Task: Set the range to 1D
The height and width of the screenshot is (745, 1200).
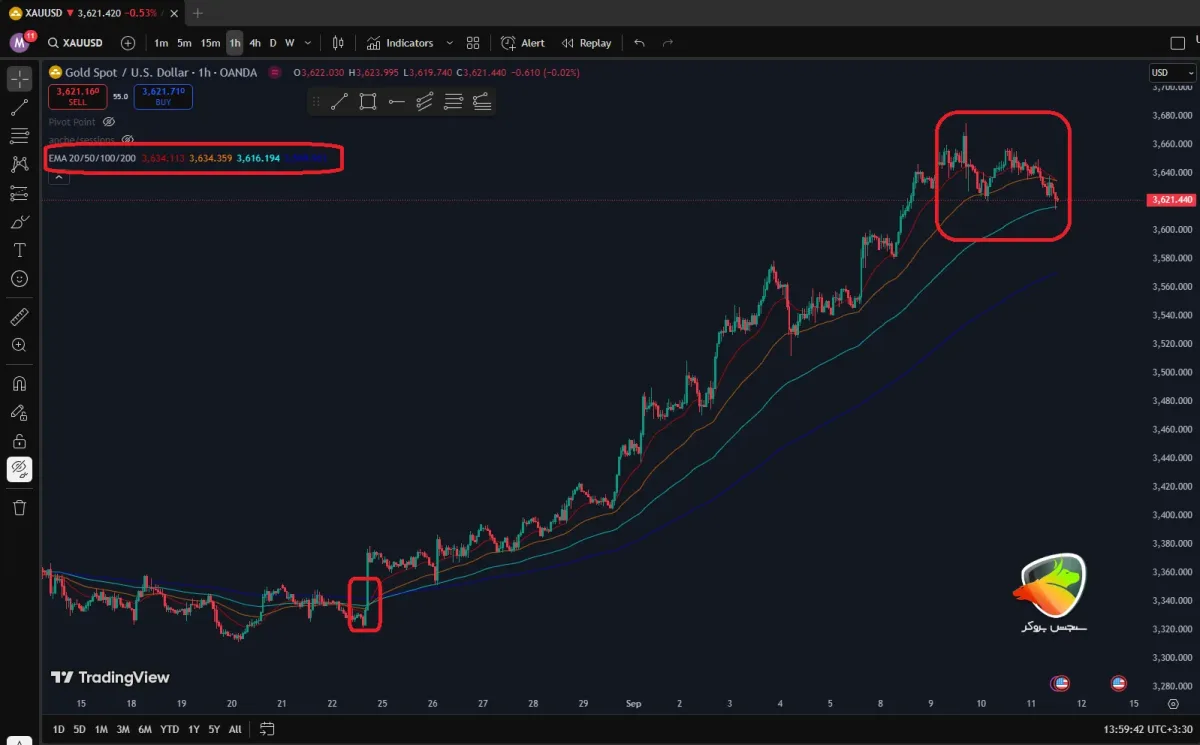Action: point(59,729)
